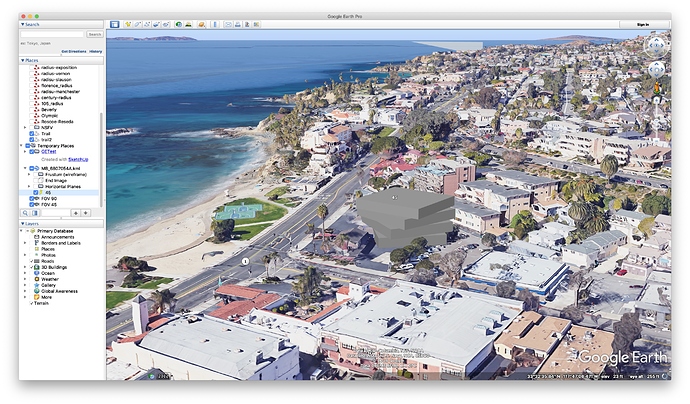This screenshot has width=690, height=404.
Task: Click the Print toolbar icon
Action: [238, 24]
